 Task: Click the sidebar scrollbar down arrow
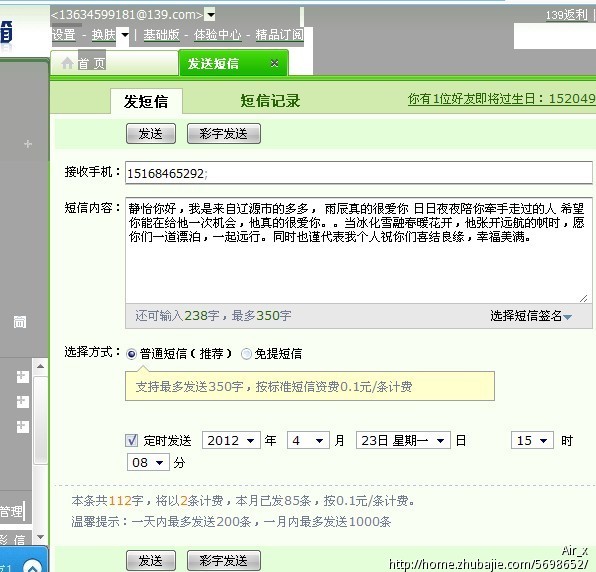point(41,537)
